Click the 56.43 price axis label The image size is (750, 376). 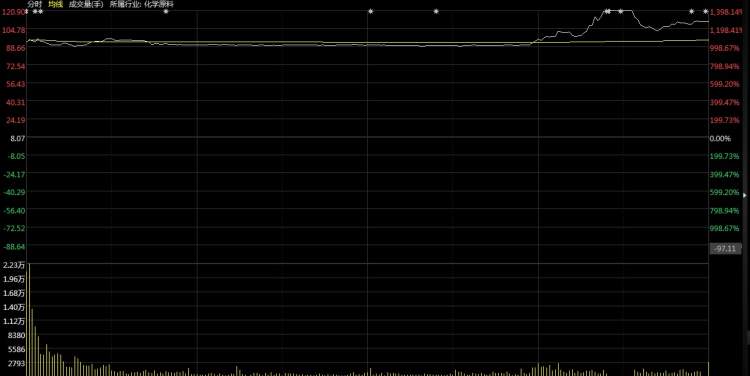[15, 84]
